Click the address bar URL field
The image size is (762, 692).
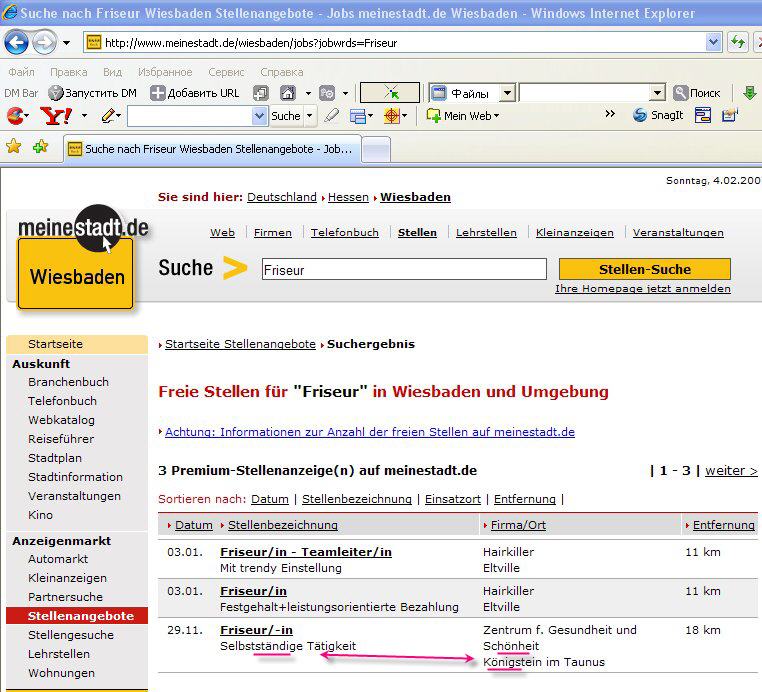click(x=394, y=43)
